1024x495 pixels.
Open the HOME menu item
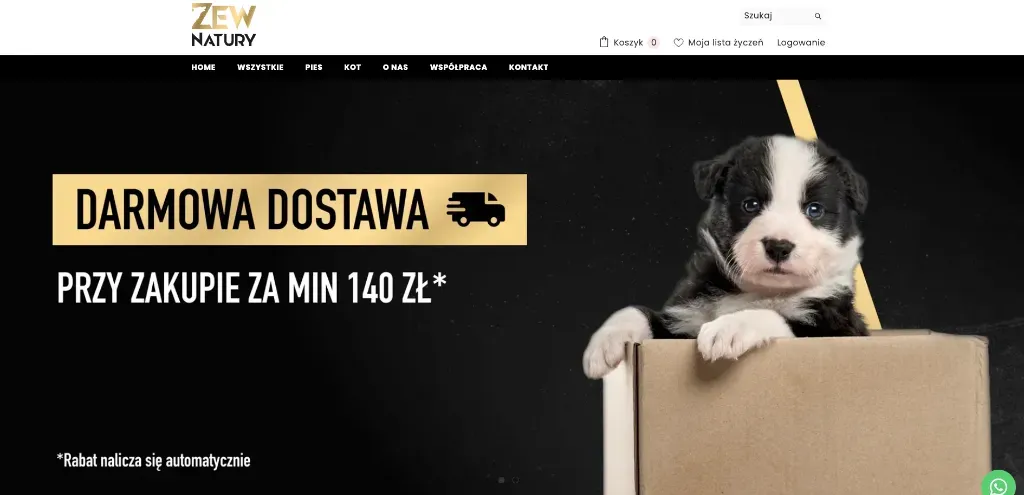[203, 67]
